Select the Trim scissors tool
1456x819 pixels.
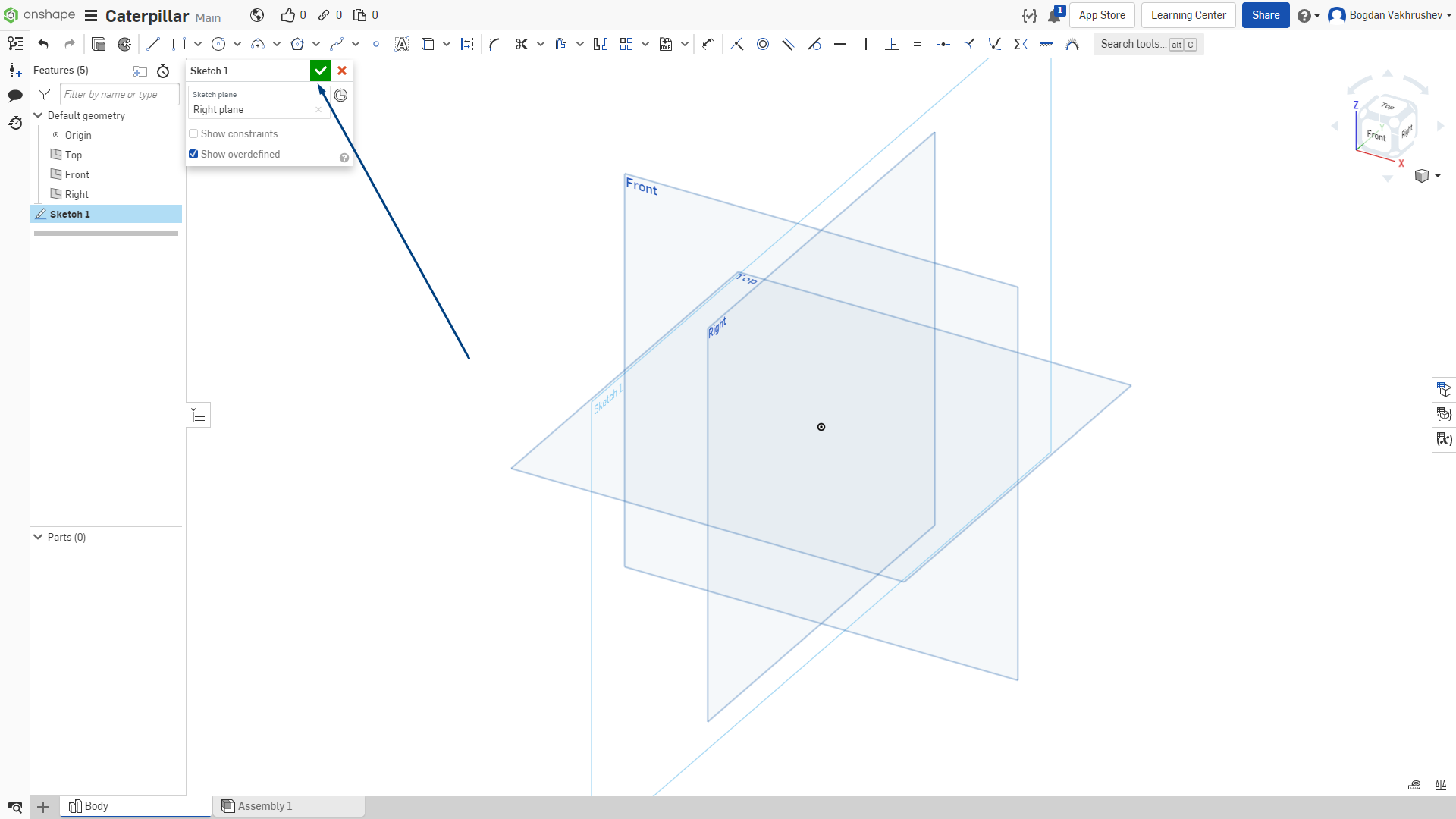coord(521,44)
